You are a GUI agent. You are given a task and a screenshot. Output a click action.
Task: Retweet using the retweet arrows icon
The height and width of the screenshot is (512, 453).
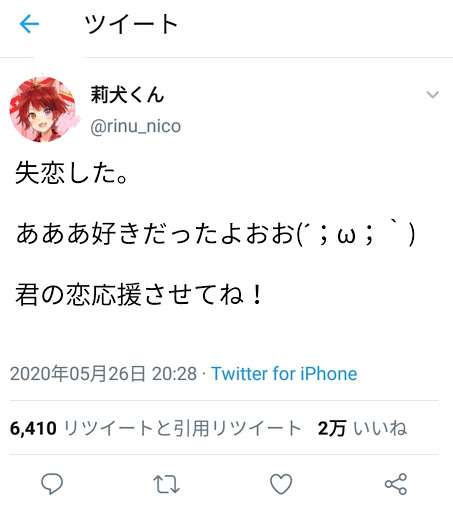click(x=166, y=484)
